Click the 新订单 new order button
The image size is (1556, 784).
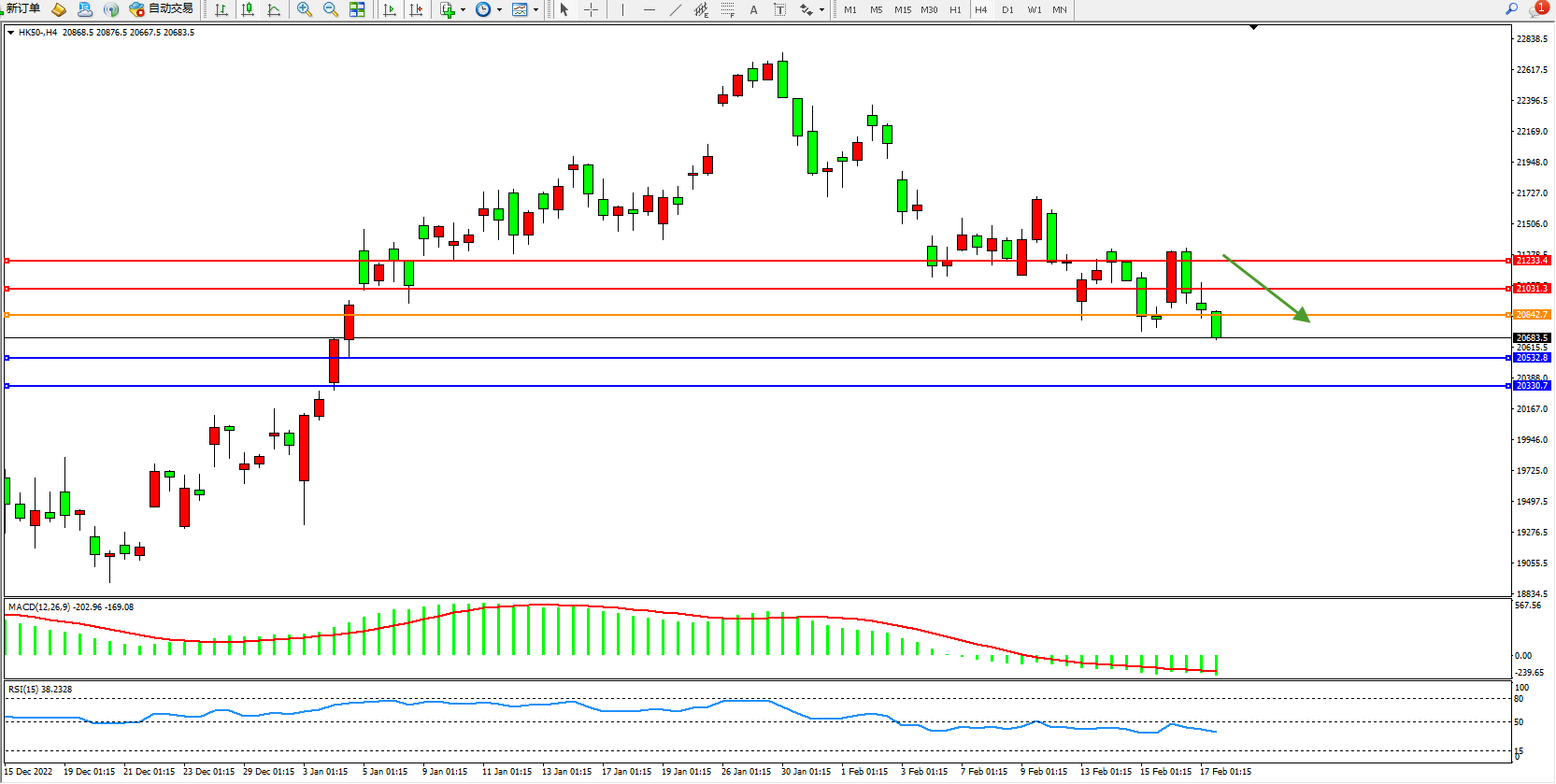coord(23,8)
